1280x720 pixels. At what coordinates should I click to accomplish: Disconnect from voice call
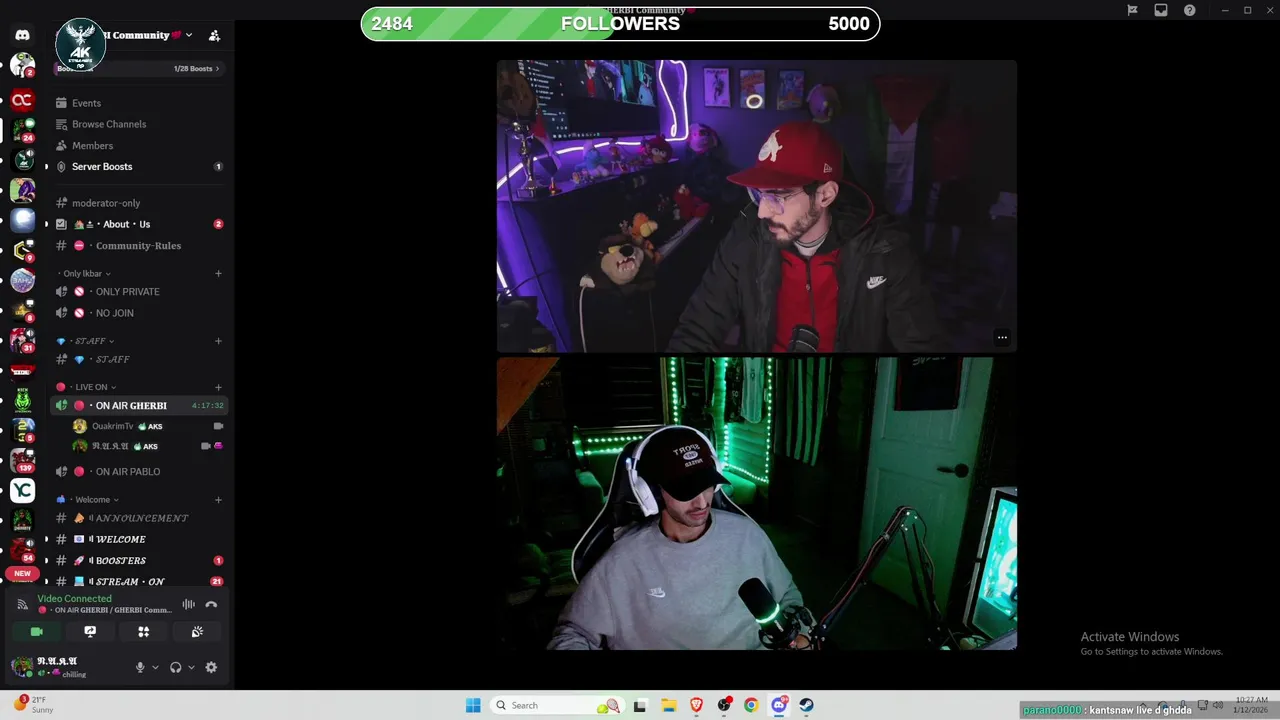(x=211, y=604)
